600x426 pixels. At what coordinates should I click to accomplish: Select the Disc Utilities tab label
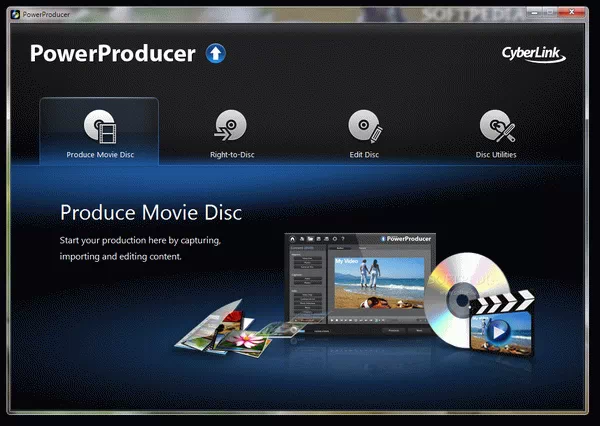(496, 155)
